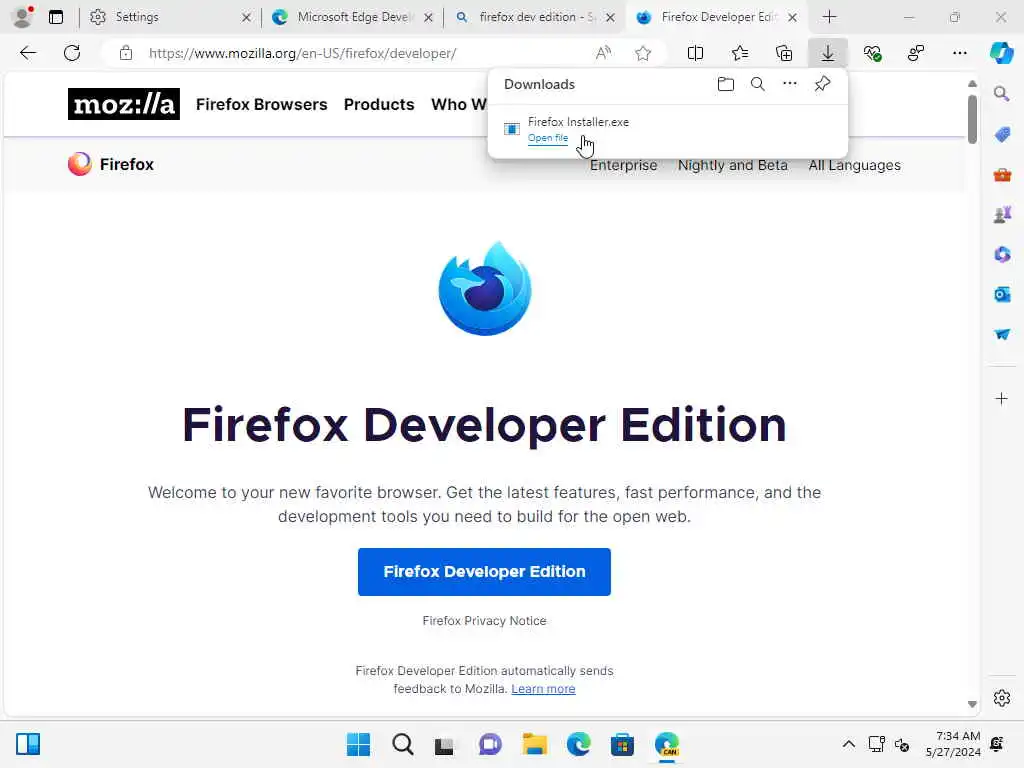Open the taskbar Widgets button
The height and width of the screenshot is (768, 1024).
coord(28,744)
